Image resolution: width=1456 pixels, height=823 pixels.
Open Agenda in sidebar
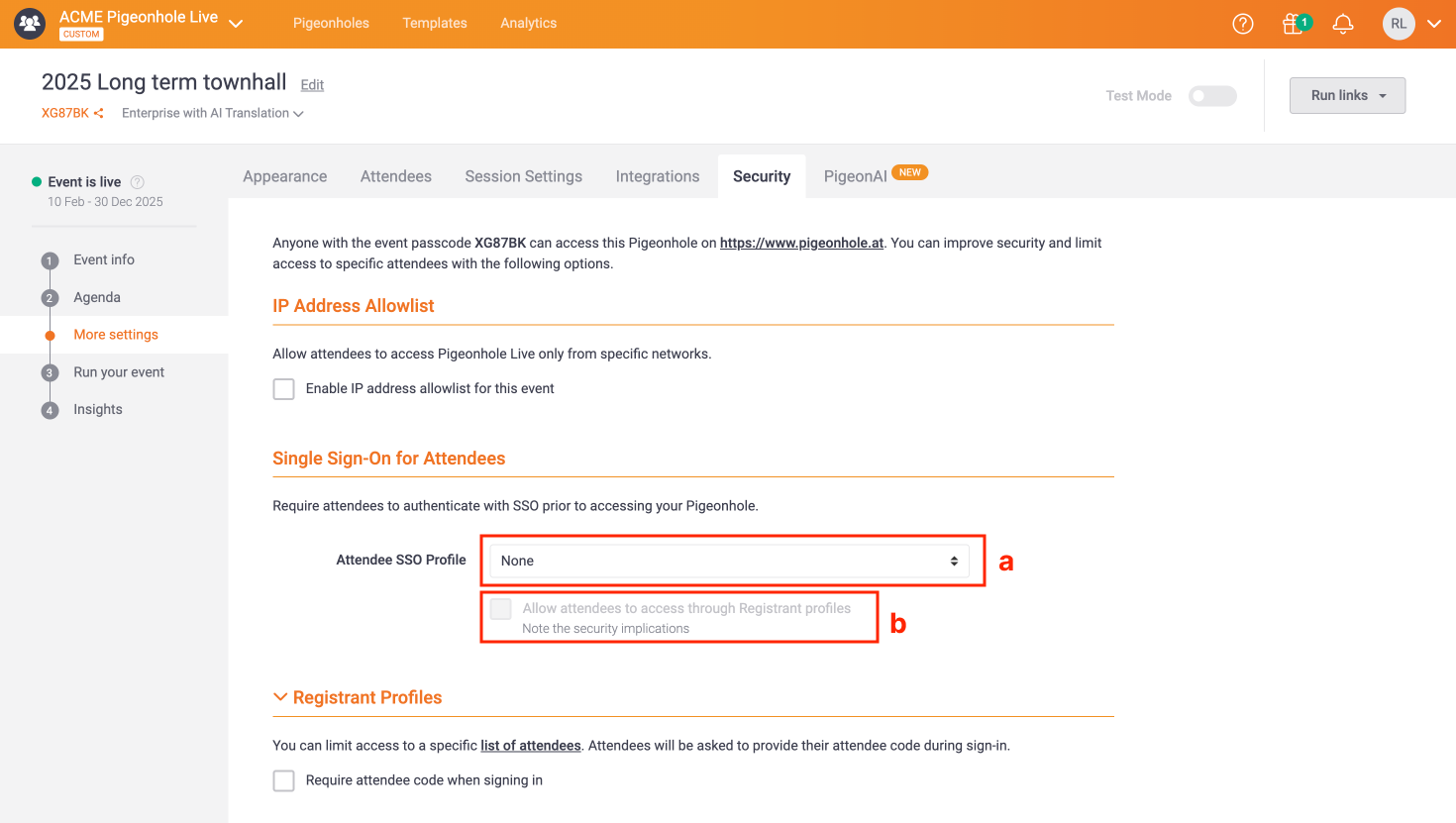coord(97,297)
